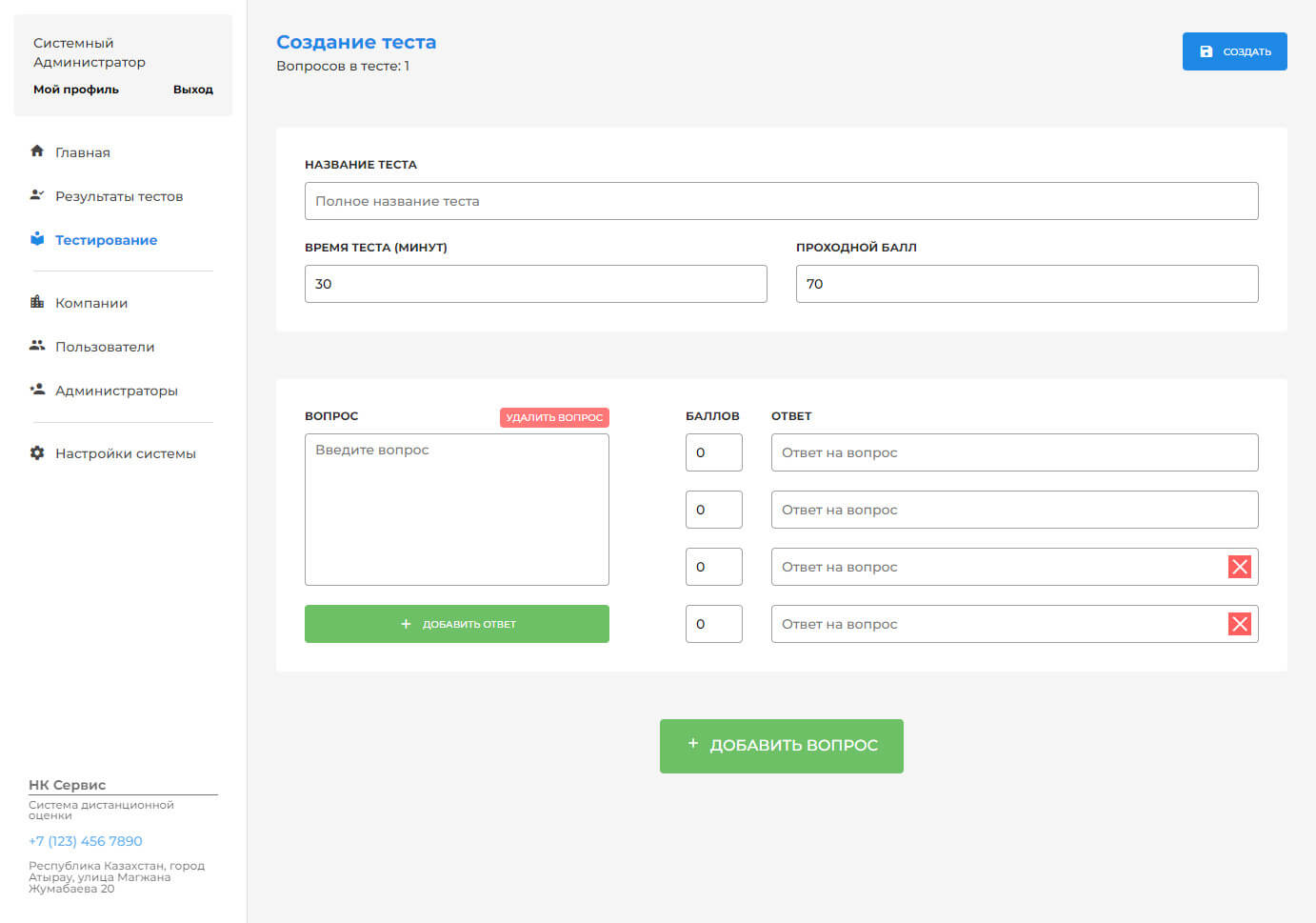Click the Настройки системы gear icon

point(37,452)
